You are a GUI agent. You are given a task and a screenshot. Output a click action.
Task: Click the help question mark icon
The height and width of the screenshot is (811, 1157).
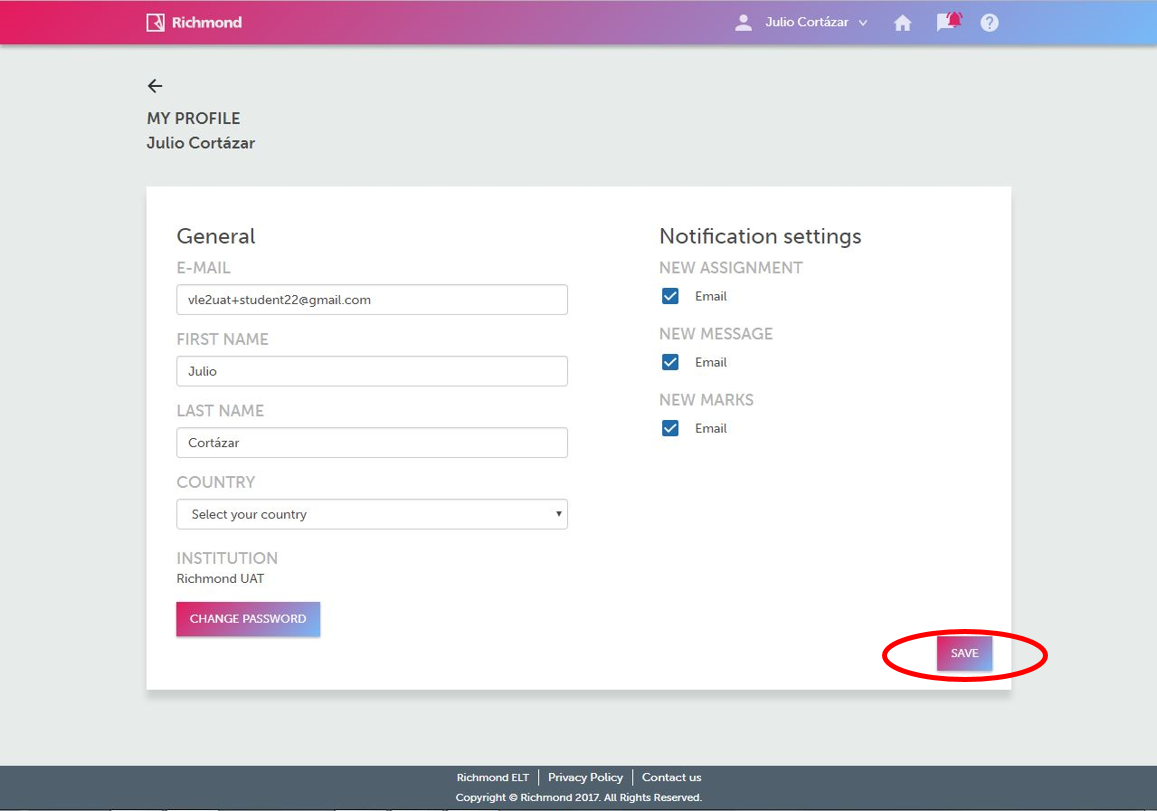coord(989,23)
